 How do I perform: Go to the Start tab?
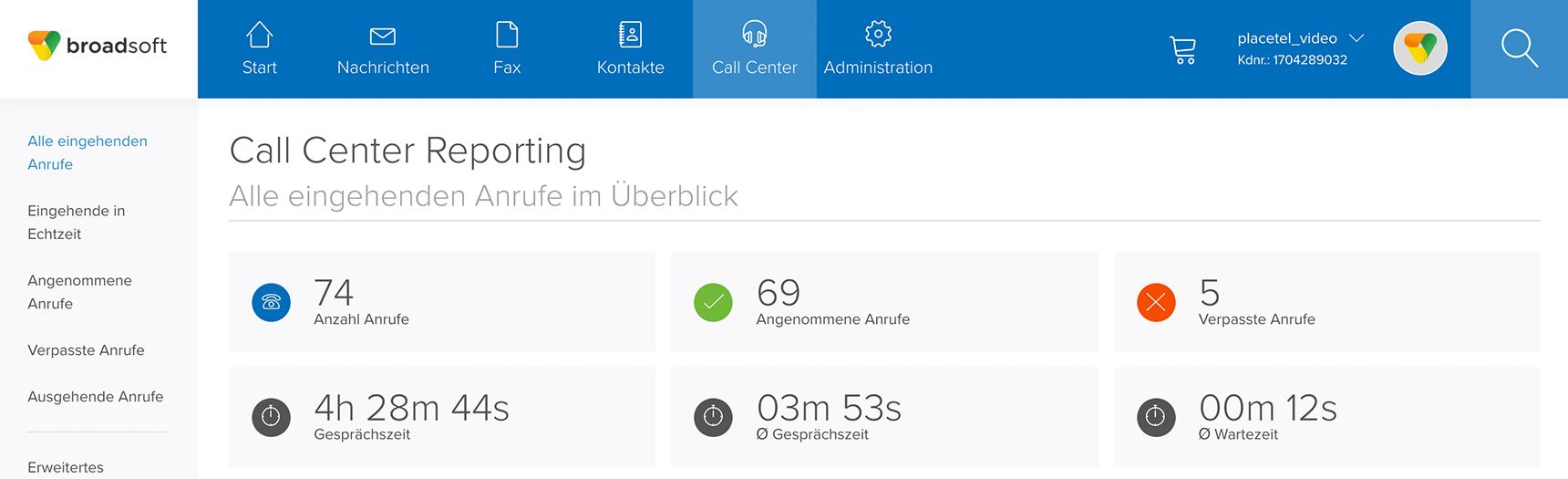[x=260, y=49]
